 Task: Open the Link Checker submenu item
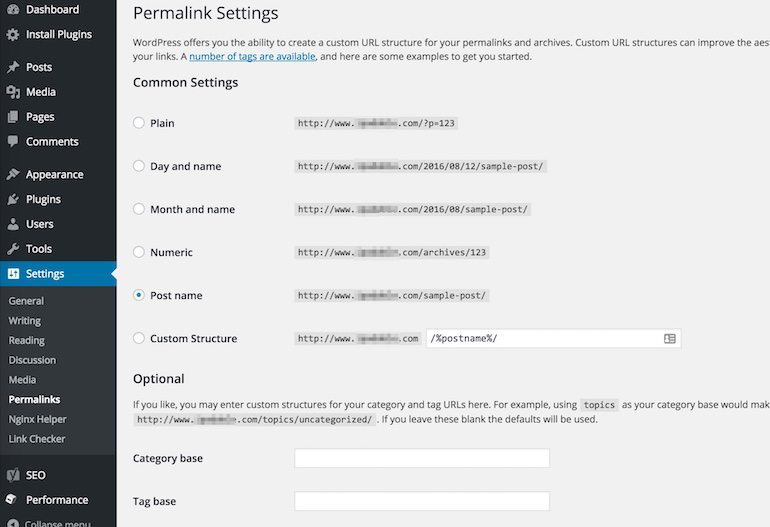(x=37, y=439)
